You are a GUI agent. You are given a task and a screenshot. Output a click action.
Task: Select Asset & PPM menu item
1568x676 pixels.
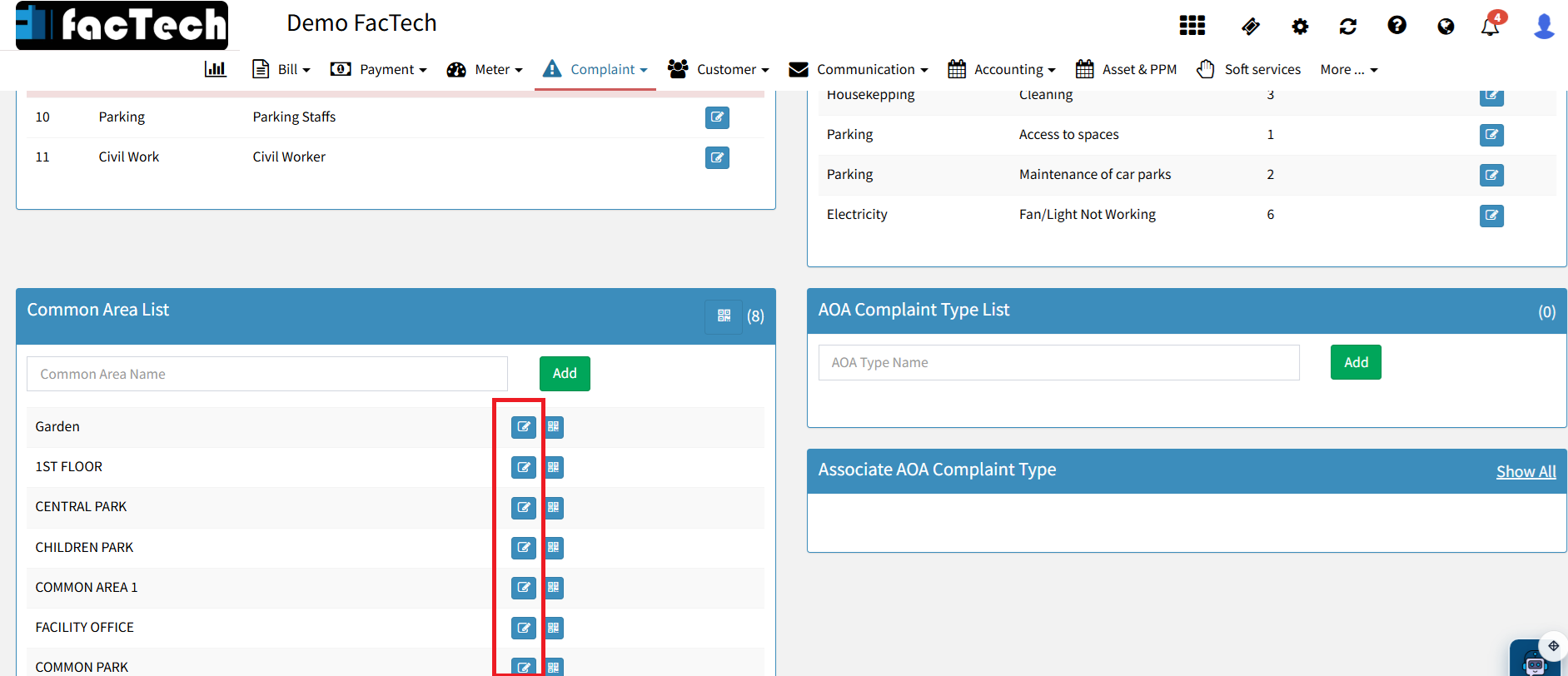1126,69
